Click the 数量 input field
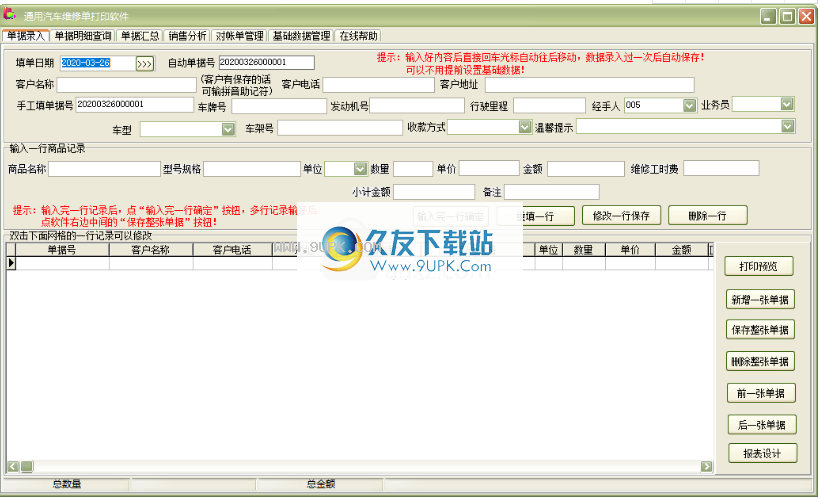This screenshot has width=820, height=499. pos(413,169)
